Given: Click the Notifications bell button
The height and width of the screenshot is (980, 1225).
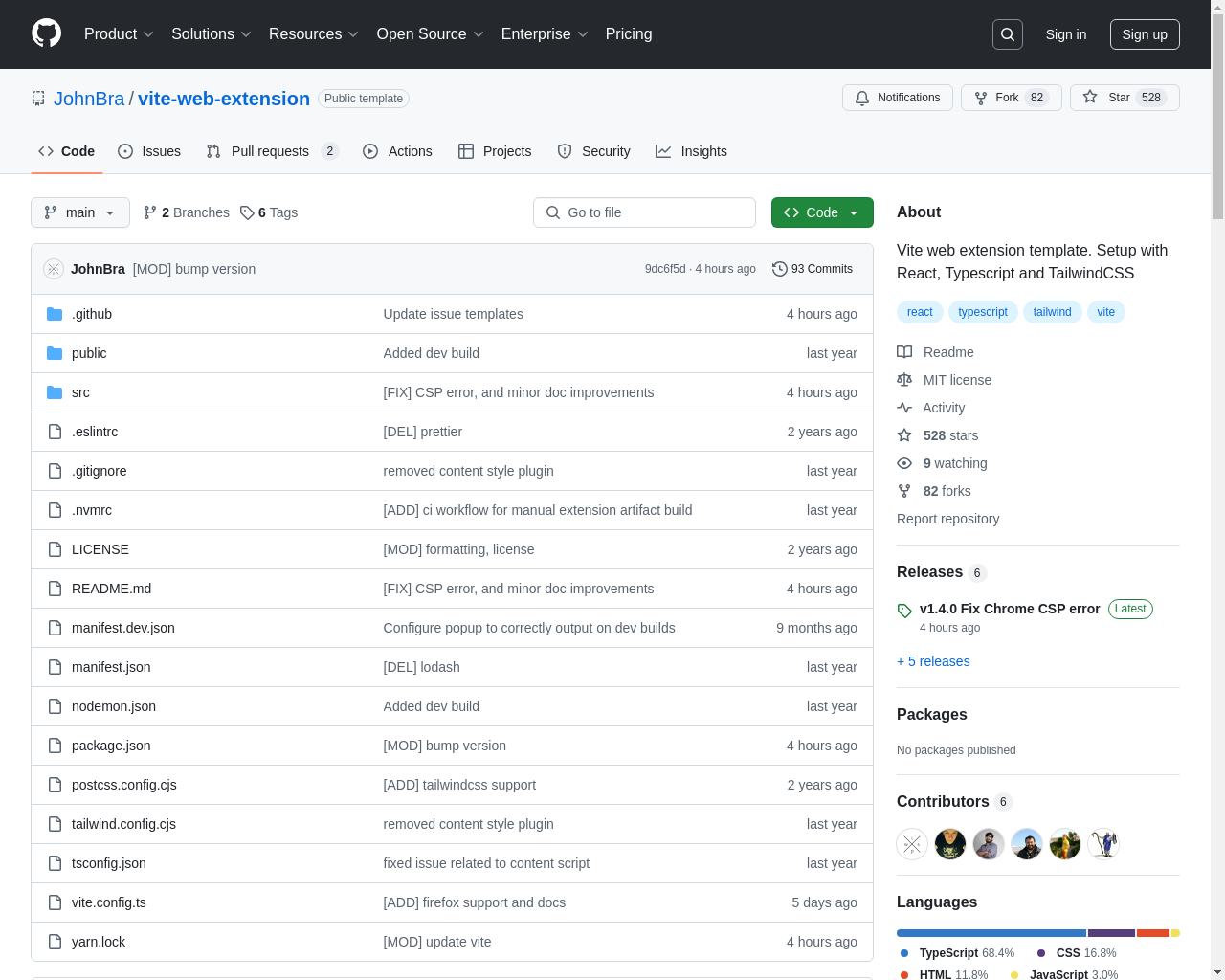Looking at the screenshot, I should pos(898,98).
